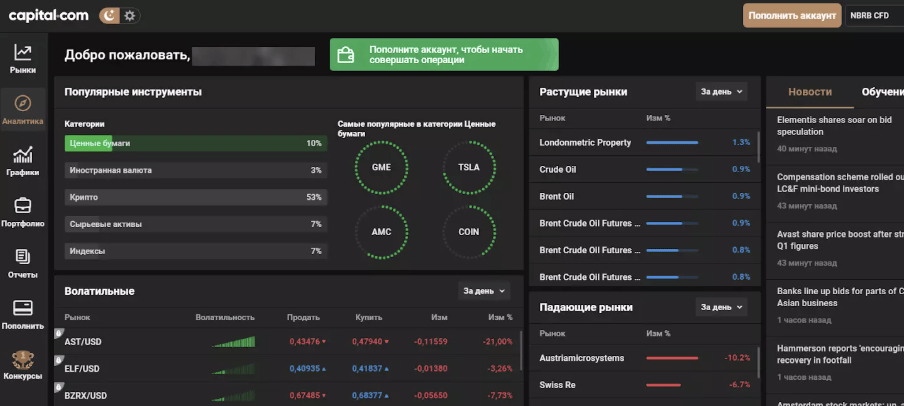Open Отчеты reports in sidebar

23,264
